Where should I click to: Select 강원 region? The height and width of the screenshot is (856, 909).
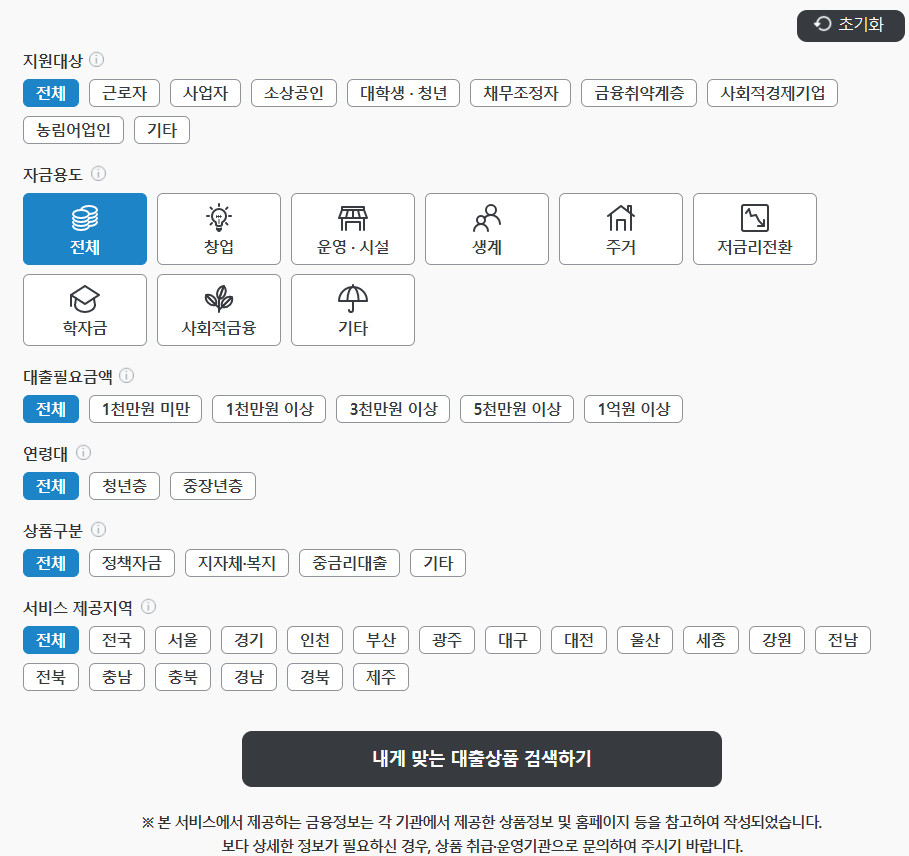tap(778, 640)
